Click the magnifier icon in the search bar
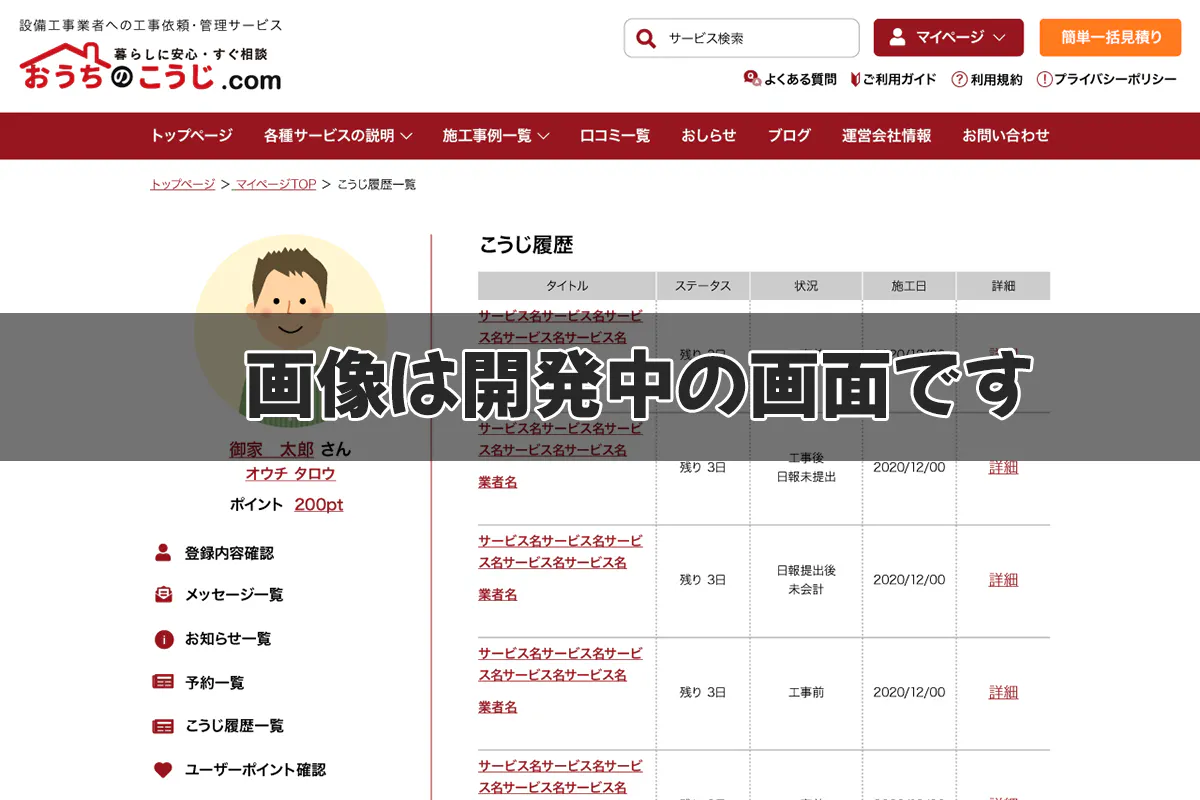The image size is (1200, 800). pos(646,38)
